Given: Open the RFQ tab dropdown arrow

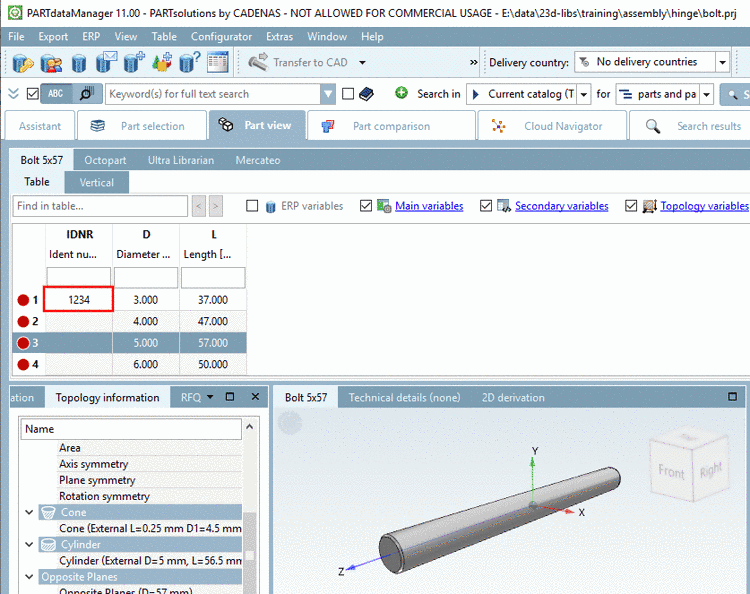Looking at the screenshot, I should pyautogui.click(x=210, y=397).
